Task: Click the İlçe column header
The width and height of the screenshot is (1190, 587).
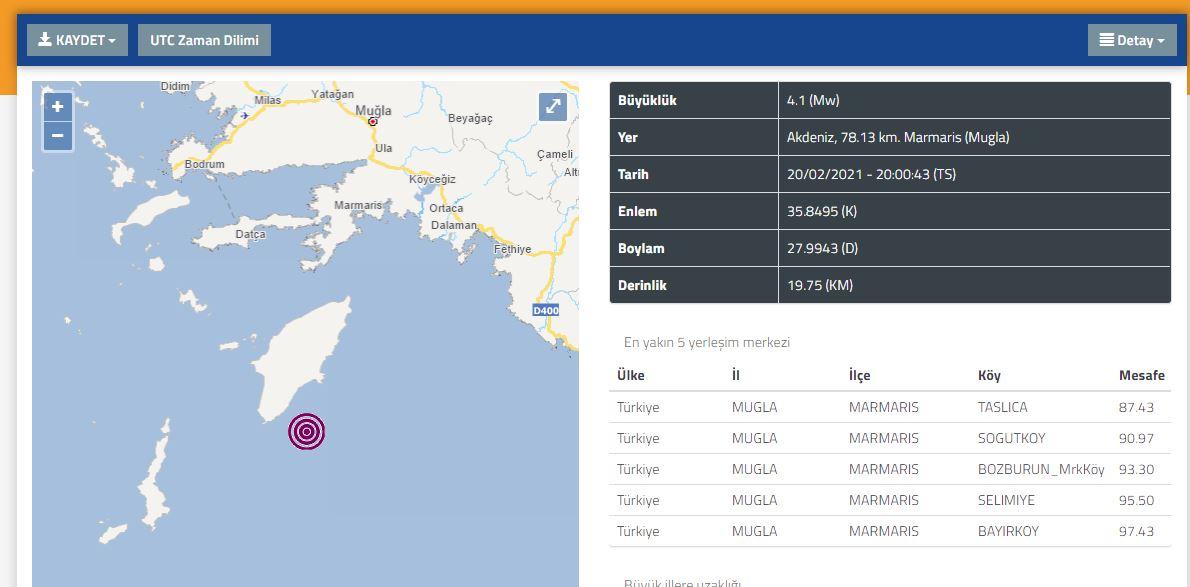Action: pyautogui.click(x=859, y=375)
